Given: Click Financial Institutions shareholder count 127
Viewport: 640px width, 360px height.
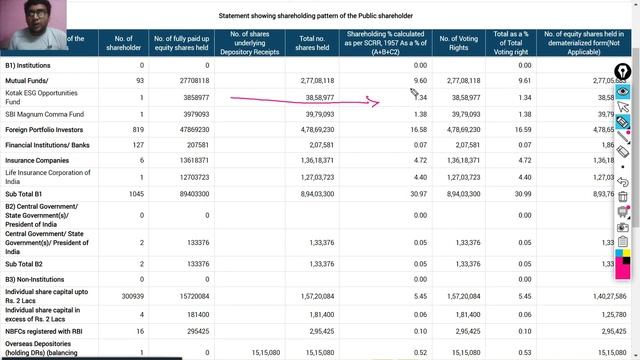Looking at the screenshot, I should 138,145.
